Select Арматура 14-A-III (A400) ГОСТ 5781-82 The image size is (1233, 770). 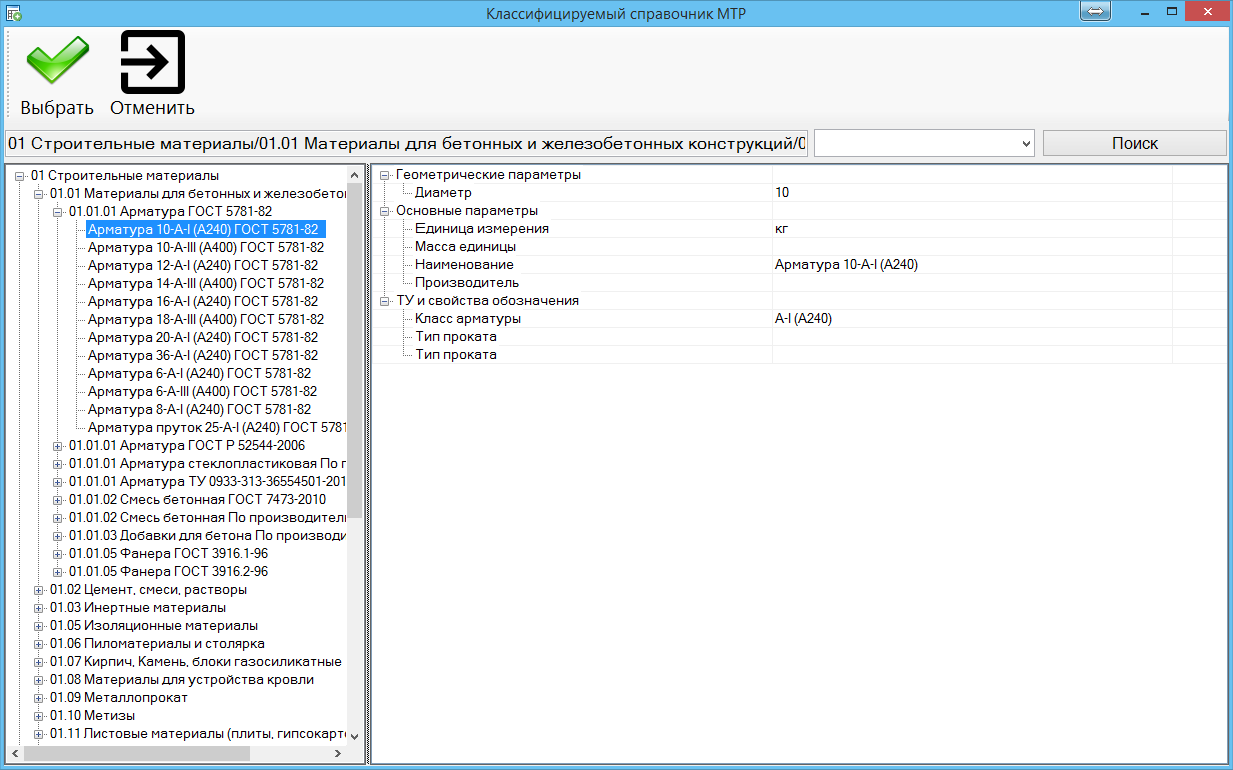206,283
